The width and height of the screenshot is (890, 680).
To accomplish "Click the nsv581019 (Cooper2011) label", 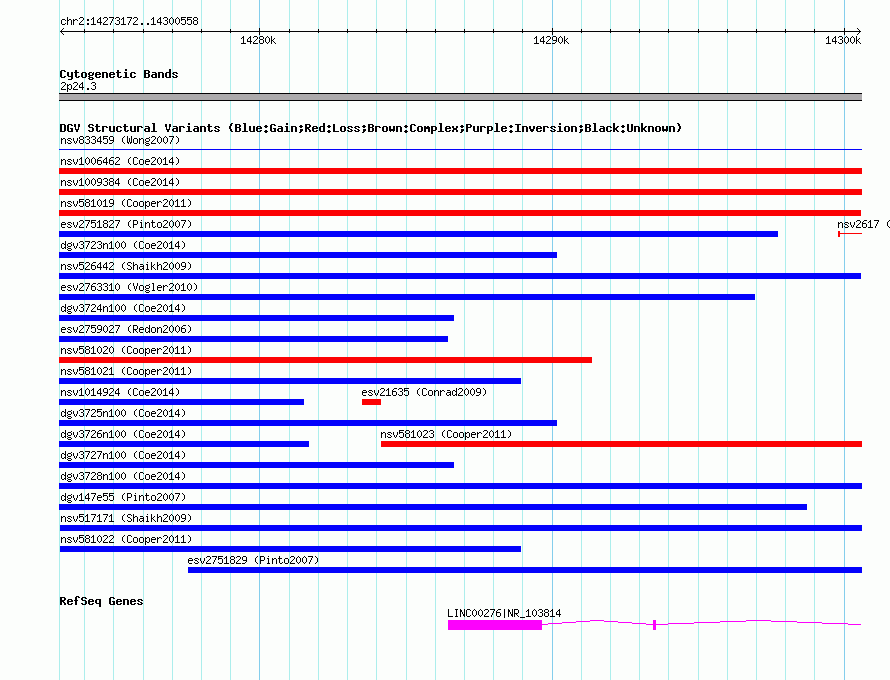I will tap(126, 203).
